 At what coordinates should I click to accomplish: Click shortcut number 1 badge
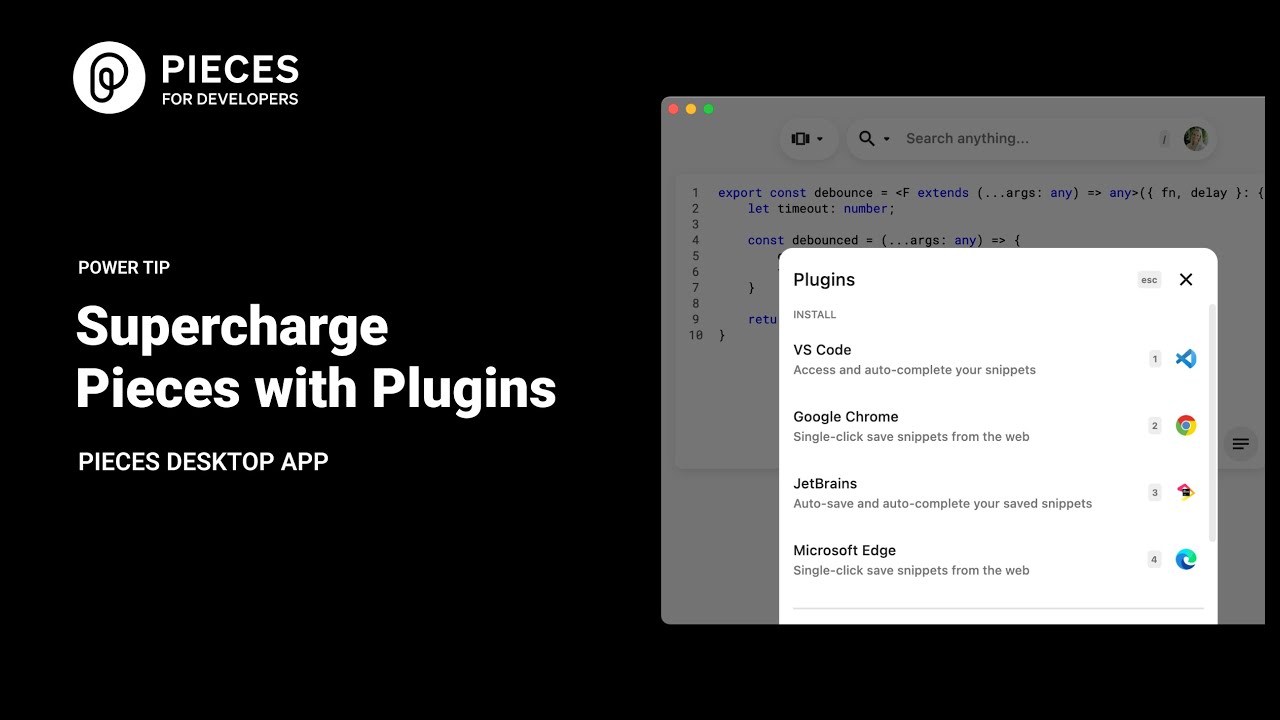(x=1155, y=359)
